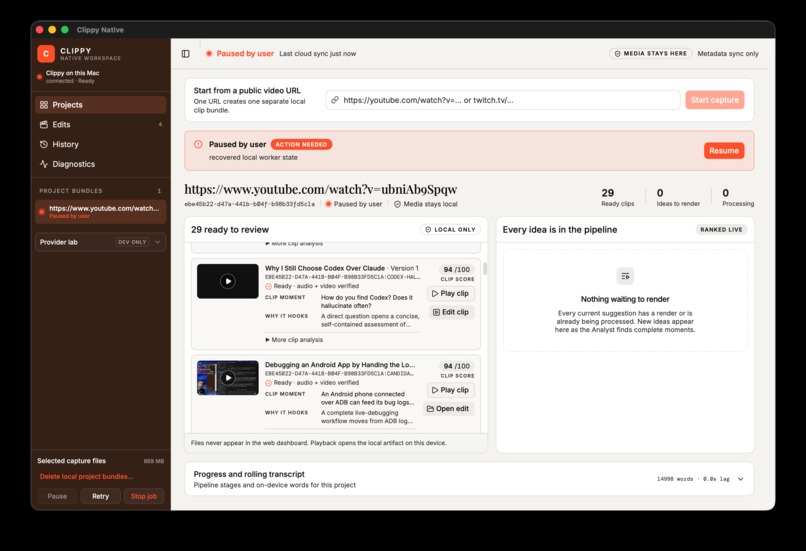Play the Codex Over Claude clip thumbnail
The height and width of the screenshot is (551, 806).
pos(228,281)
